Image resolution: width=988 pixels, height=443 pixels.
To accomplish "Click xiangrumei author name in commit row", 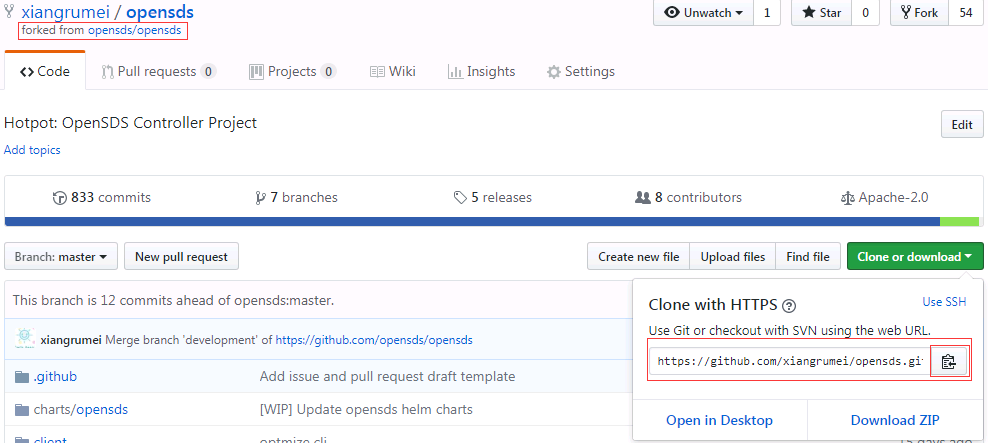I will pyautogui.click(x=71, y=340).
